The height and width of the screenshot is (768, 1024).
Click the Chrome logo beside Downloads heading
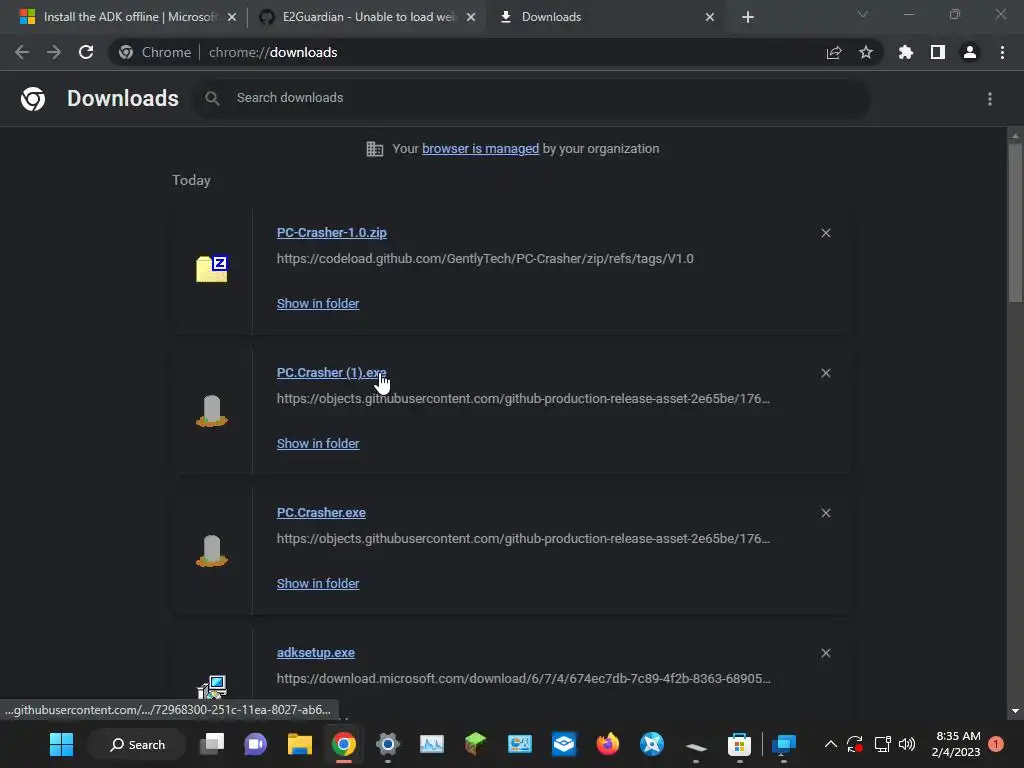point(33,99)
